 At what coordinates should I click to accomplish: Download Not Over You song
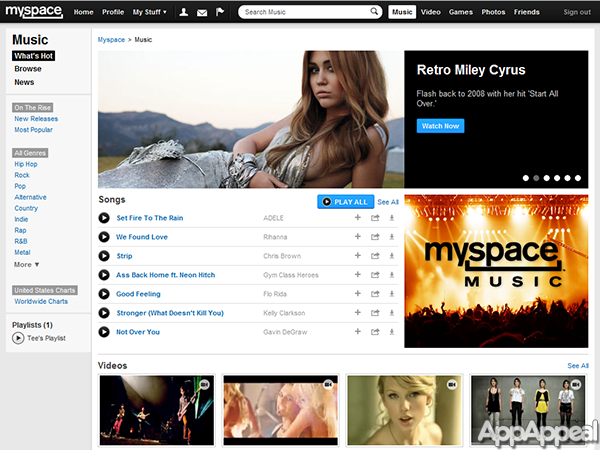click(x=392, y=332)
